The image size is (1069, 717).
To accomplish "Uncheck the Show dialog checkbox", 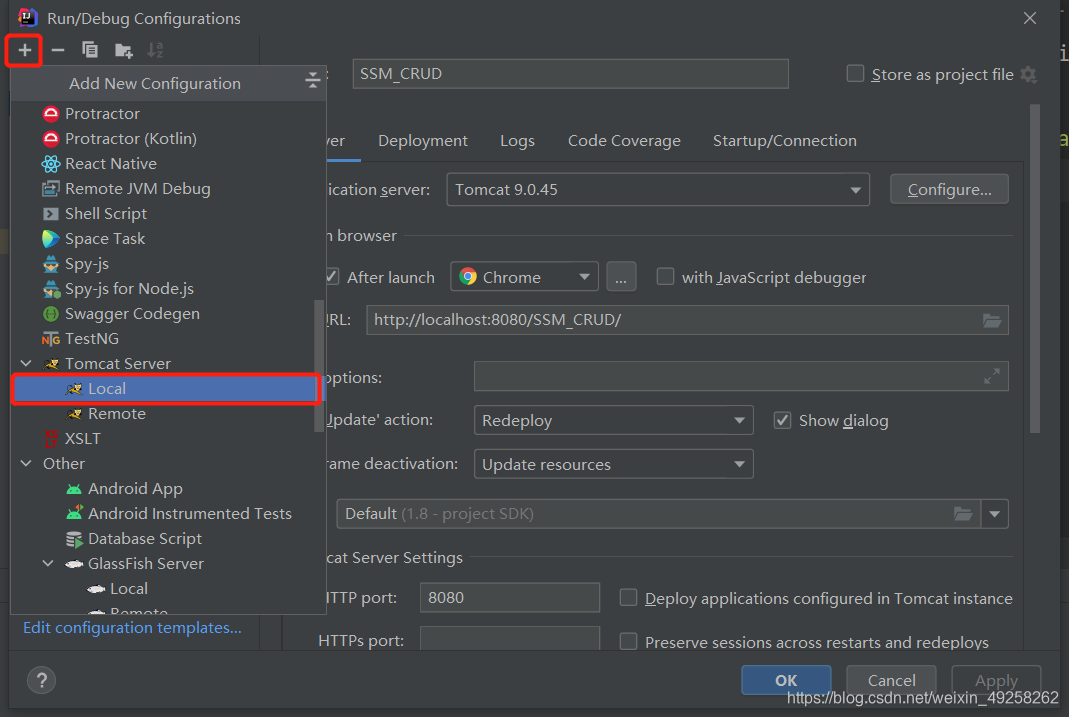I will pos(782,421).
